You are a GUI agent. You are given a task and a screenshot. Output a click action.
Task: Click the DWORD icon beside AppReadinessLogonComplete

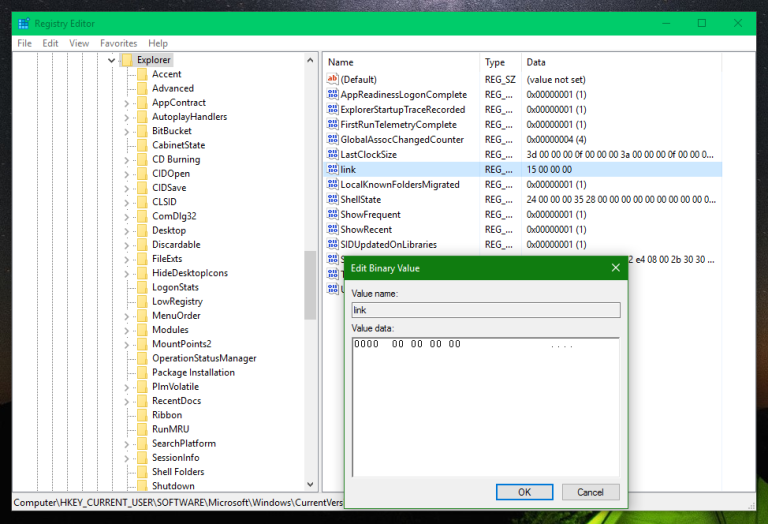click(x=333, y=94)
